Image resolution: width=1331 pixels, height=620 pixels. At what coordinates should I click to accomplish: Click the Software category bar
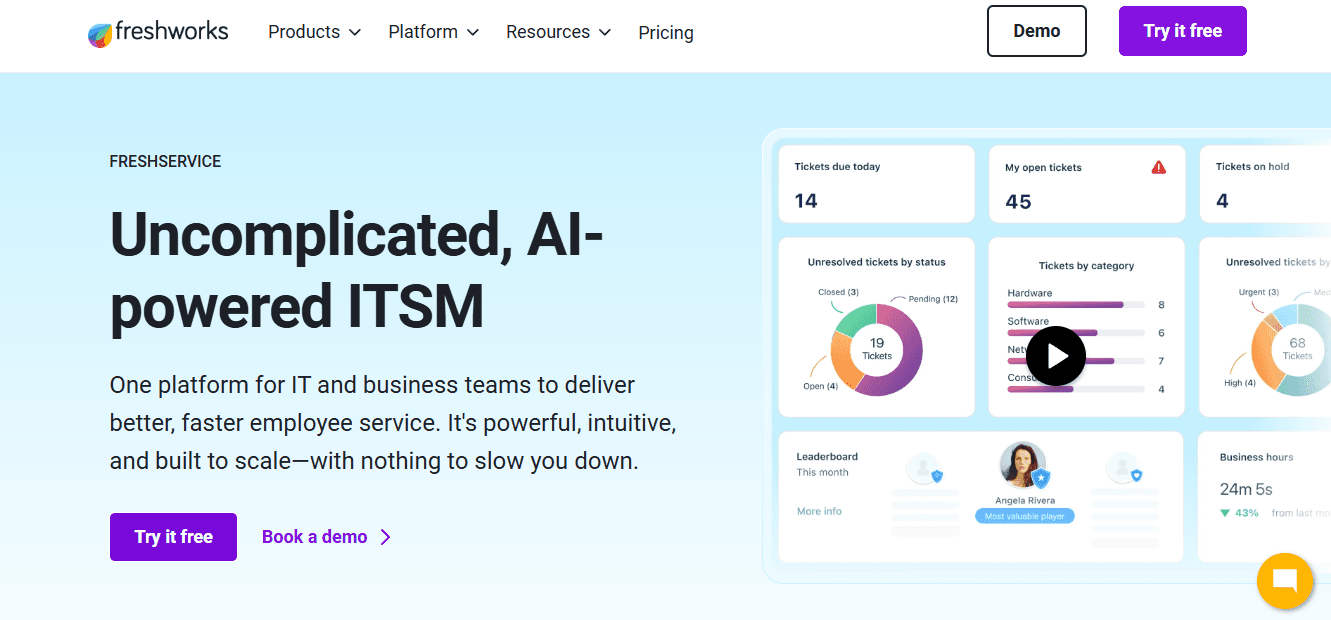coord(1076,332)
